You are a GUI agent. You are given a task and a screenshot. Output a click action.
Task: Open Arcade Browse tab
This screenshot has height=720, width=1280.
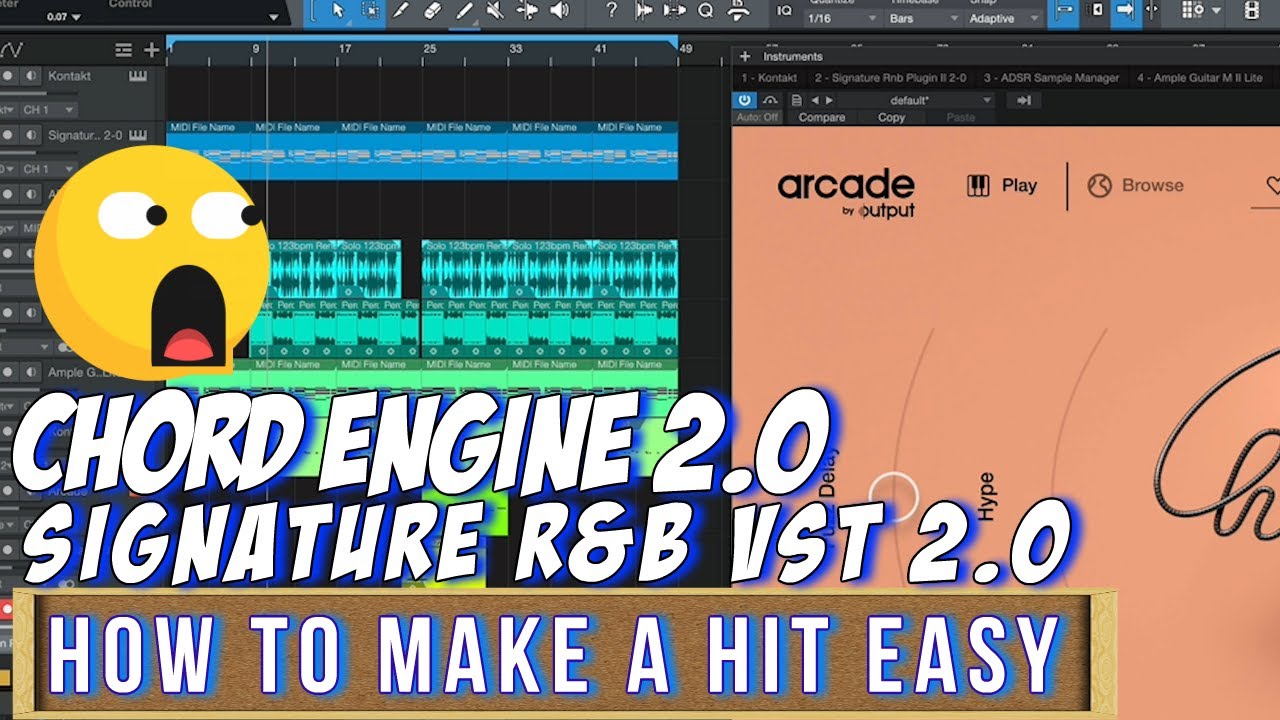point(1135,185)
